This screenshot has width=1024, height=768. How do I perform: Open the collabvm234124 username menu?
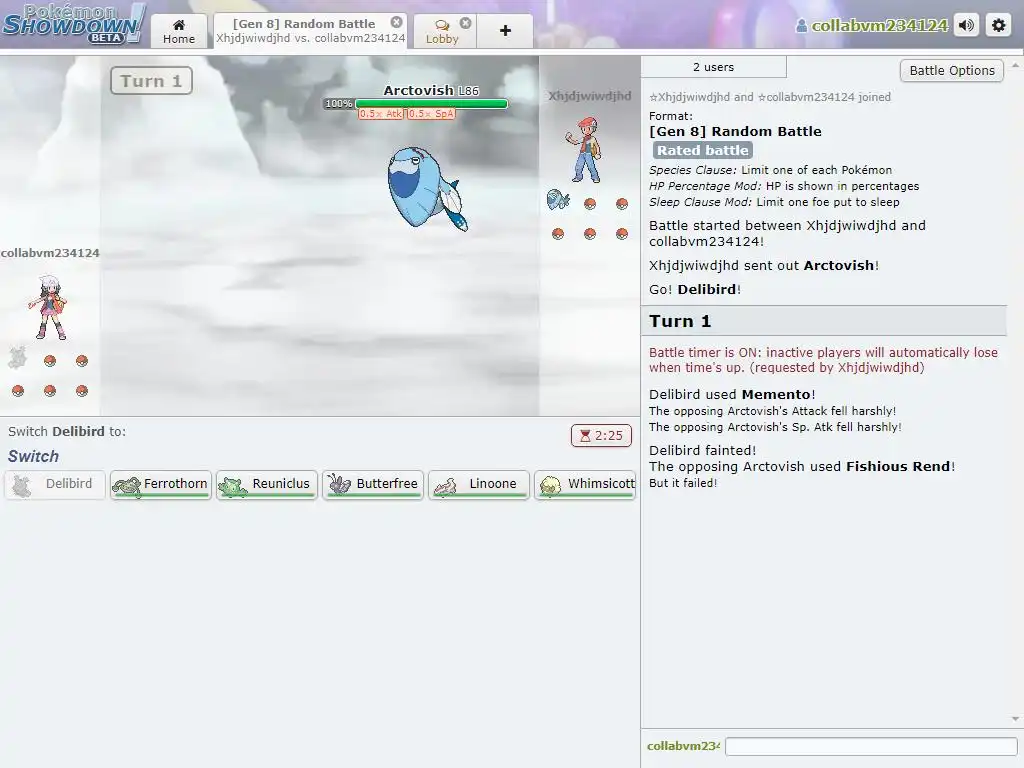point(872,25)
